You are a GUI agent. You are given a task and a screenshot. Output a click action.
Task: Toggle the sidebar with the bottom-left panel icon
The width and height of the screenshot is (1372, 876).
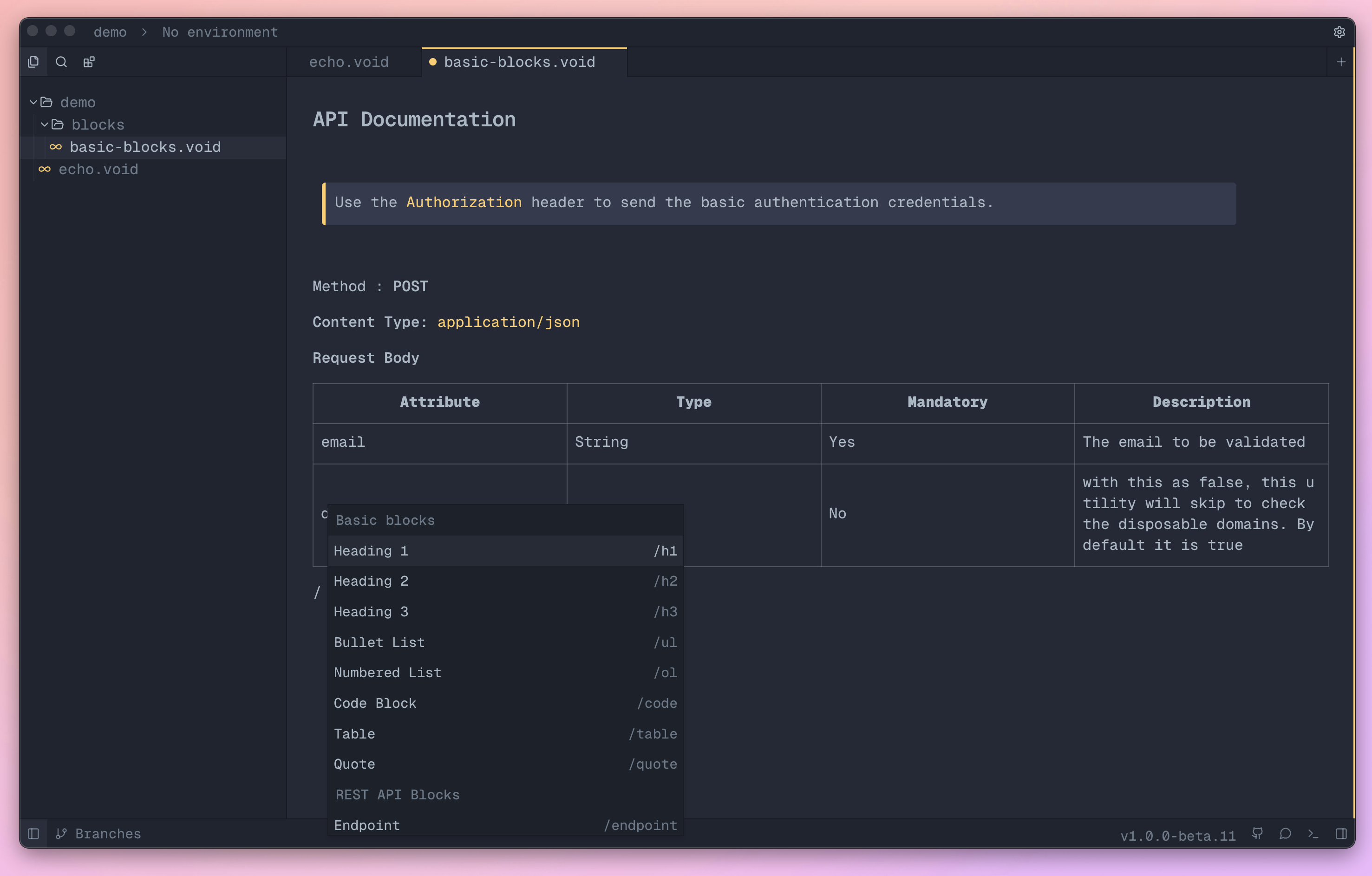tap(33, 833)
